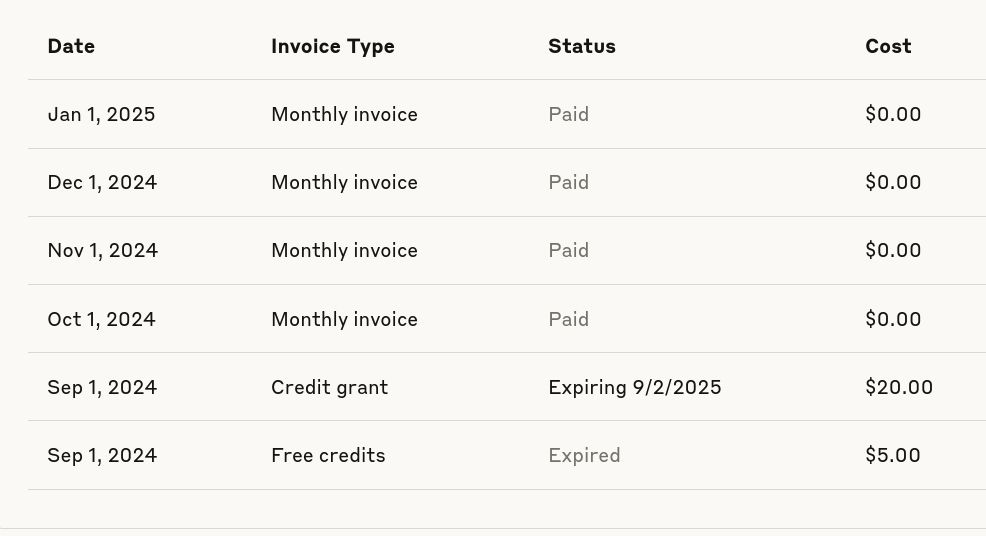Open Monthly invoice for Oct 1, 2024

(344, 319)
